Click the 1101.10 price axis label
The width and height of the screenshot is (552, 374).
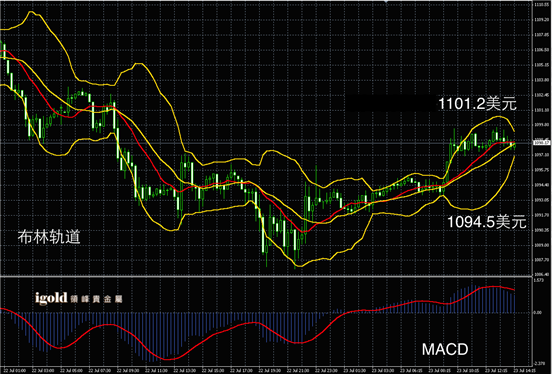pos(542,110)
